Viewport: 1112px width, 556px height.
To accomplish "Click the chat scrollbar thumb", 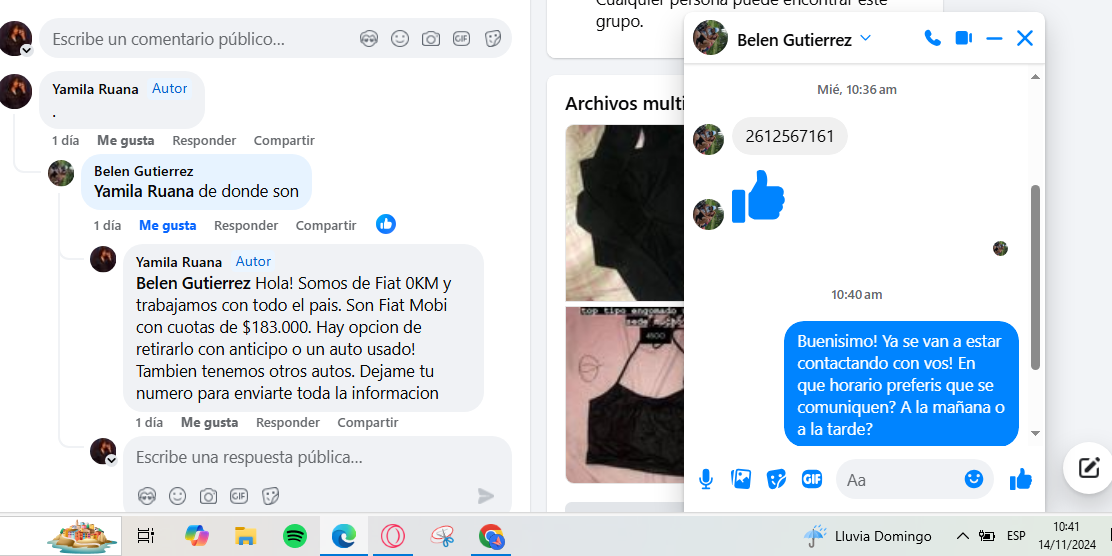I will (x=1035, y=277).
